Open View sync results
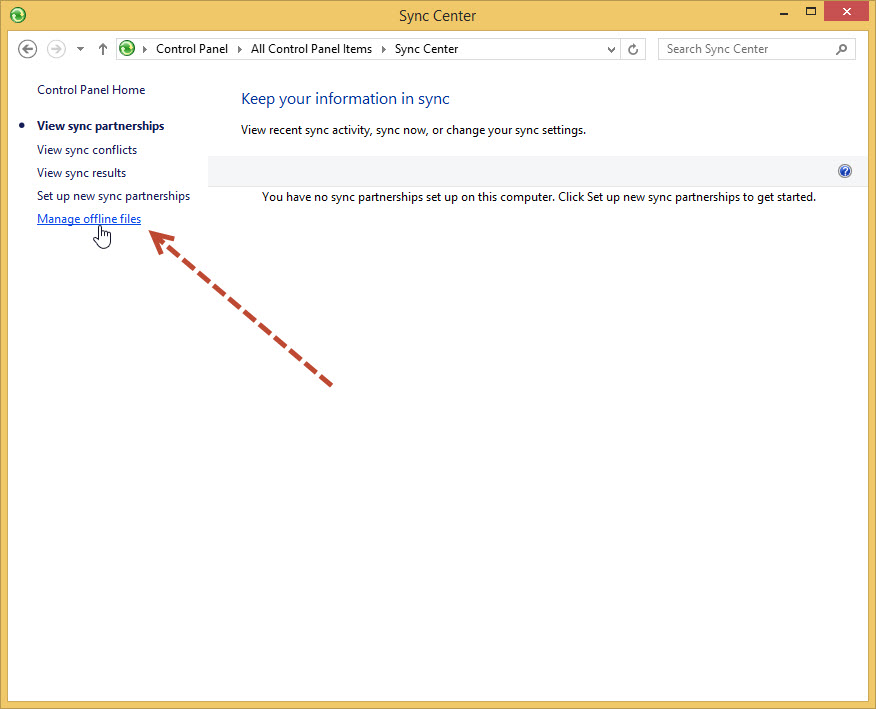 pyautogui.click(x=81, y=172)
